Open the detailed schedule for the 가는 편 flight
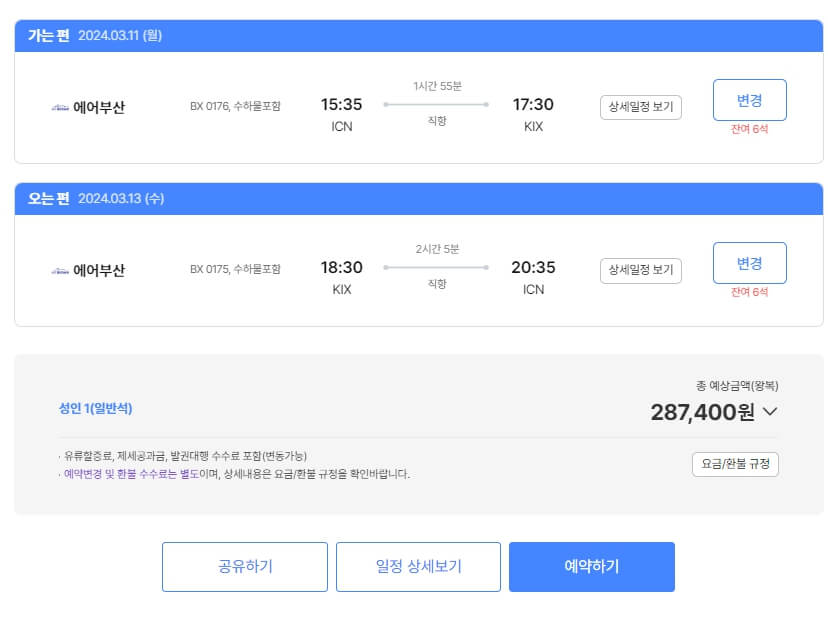 pos(640,108)
